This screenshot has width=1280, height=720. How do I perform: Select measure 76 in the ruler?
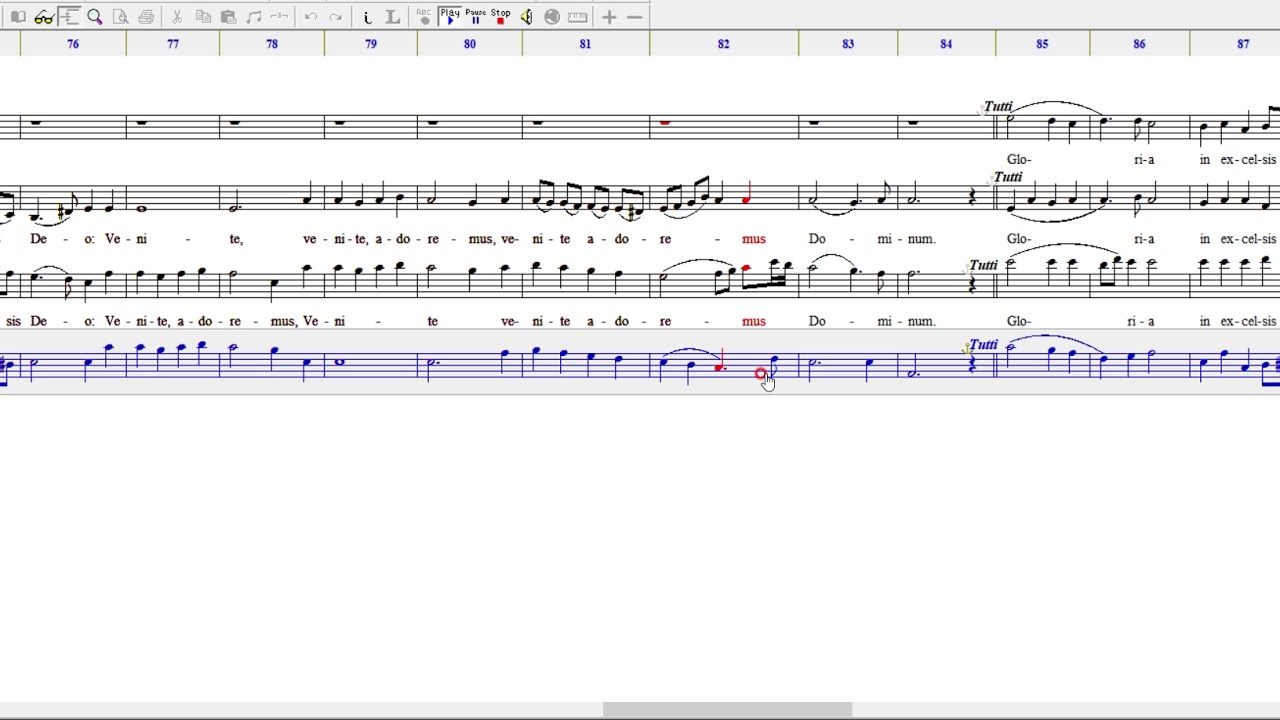pos(73,44)
